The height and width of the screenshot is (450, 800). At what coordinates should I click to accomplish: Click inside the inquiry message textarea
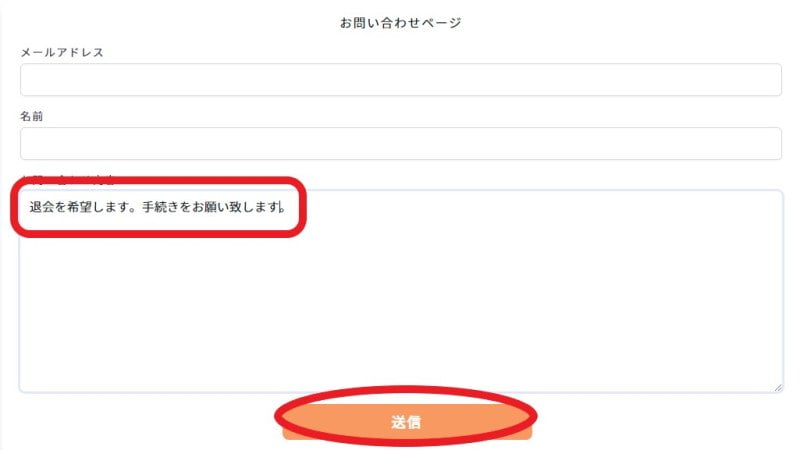point(401,291)
